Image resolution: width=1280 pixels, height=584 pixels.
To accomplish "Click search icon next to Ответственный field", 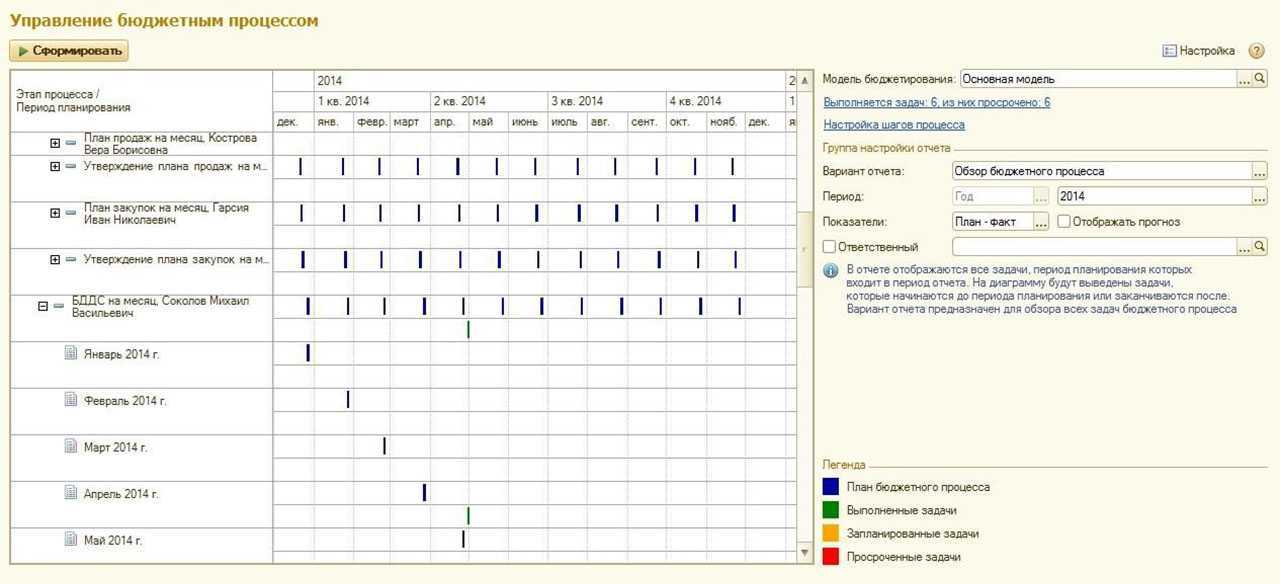I will point(1260,246).
